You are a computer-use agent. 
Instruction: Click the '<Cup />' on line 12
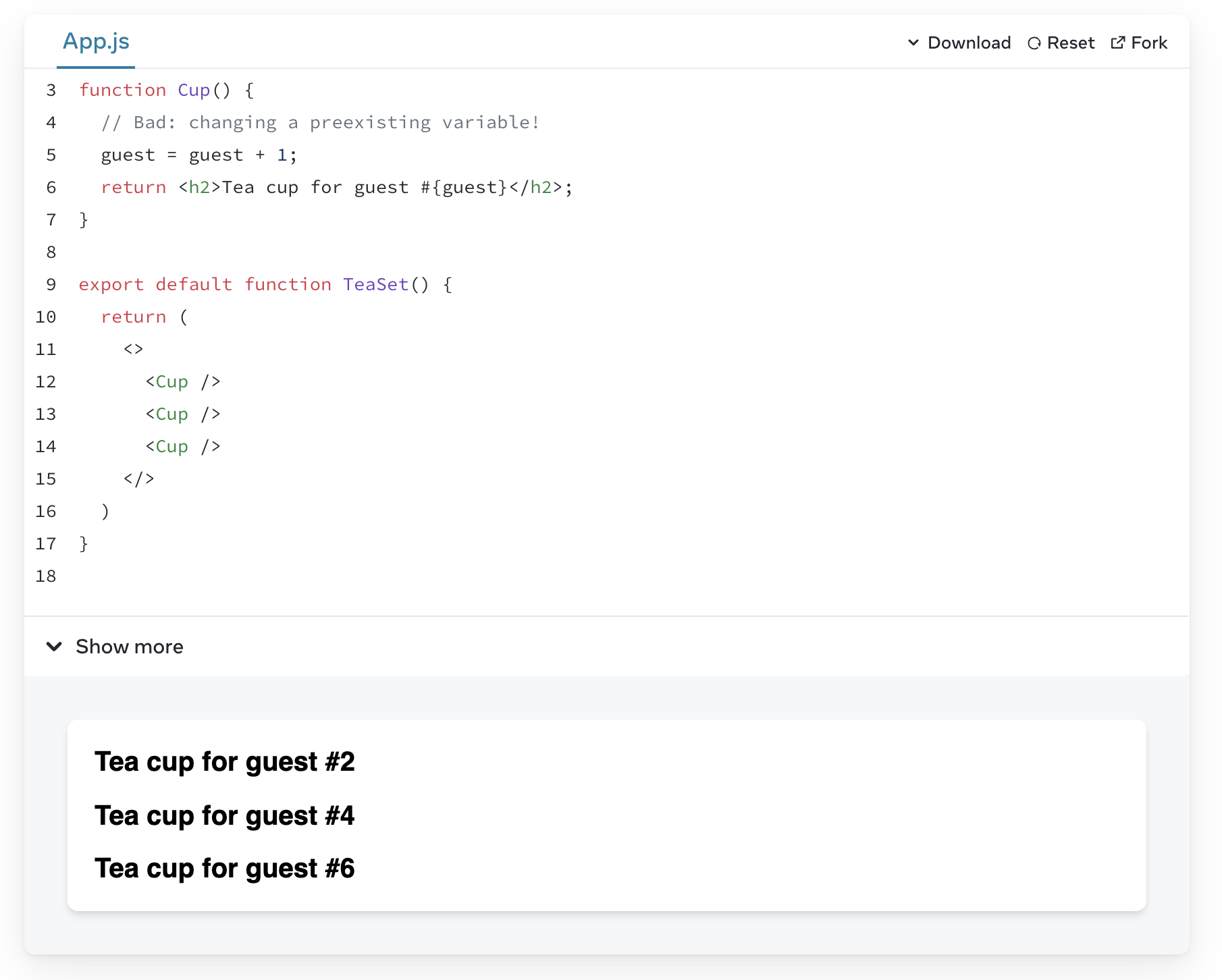click(183, 381)
